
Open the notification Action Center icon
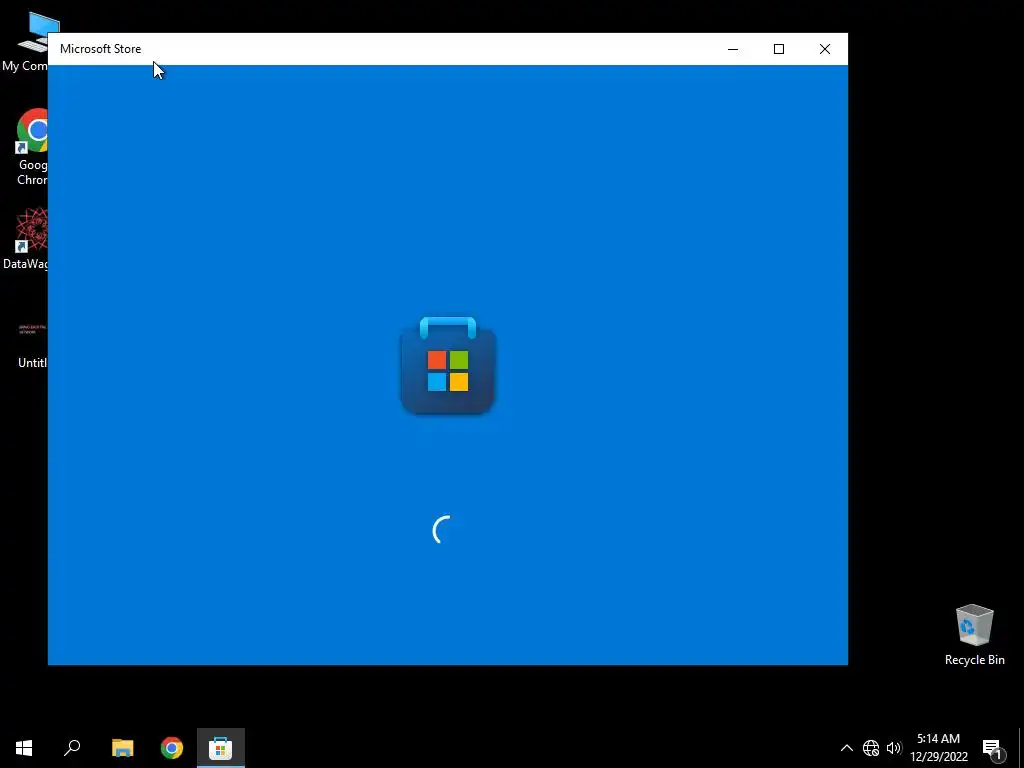[x=993, y=748]
